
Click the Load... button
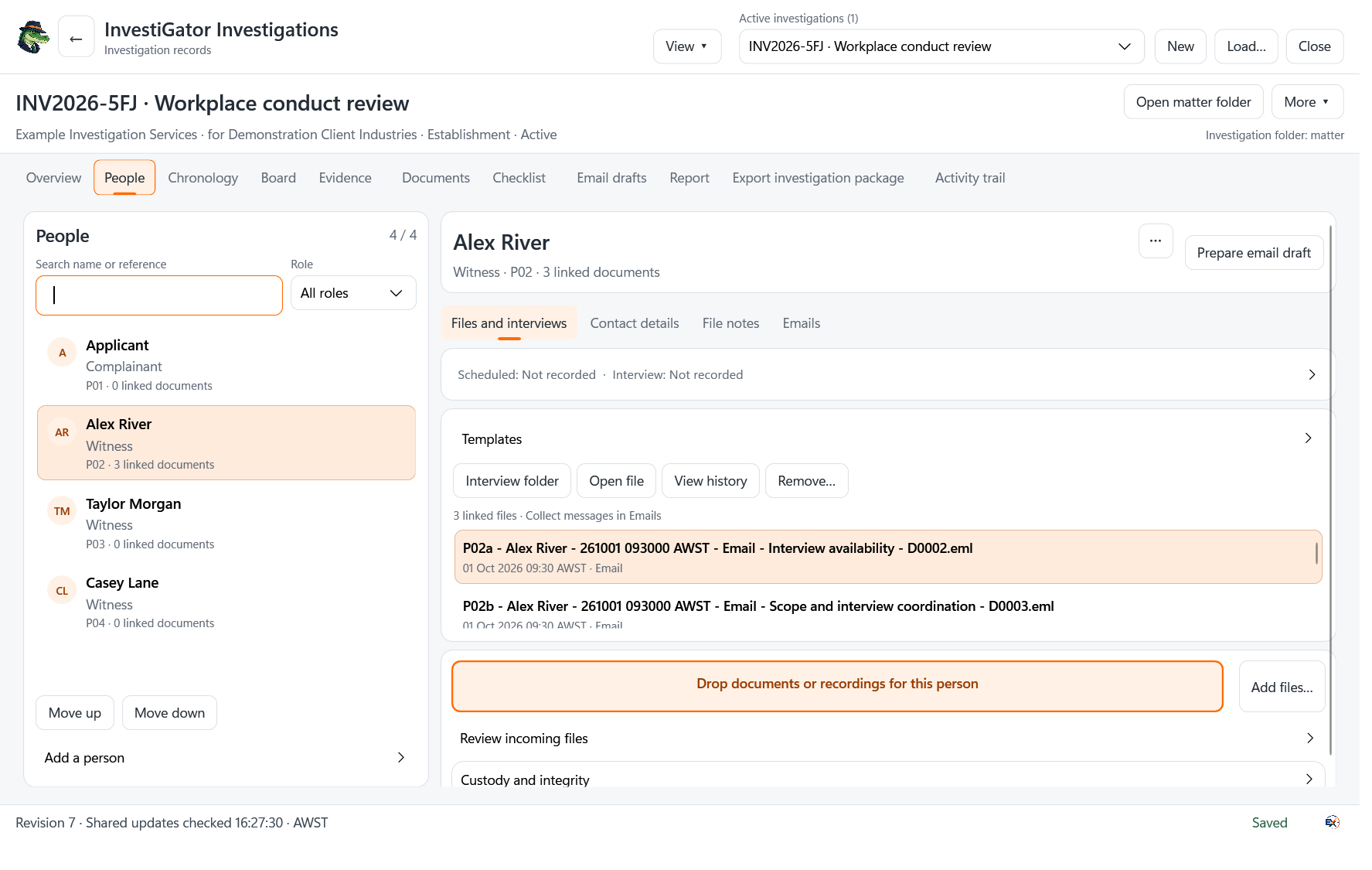coord(1246,46)
